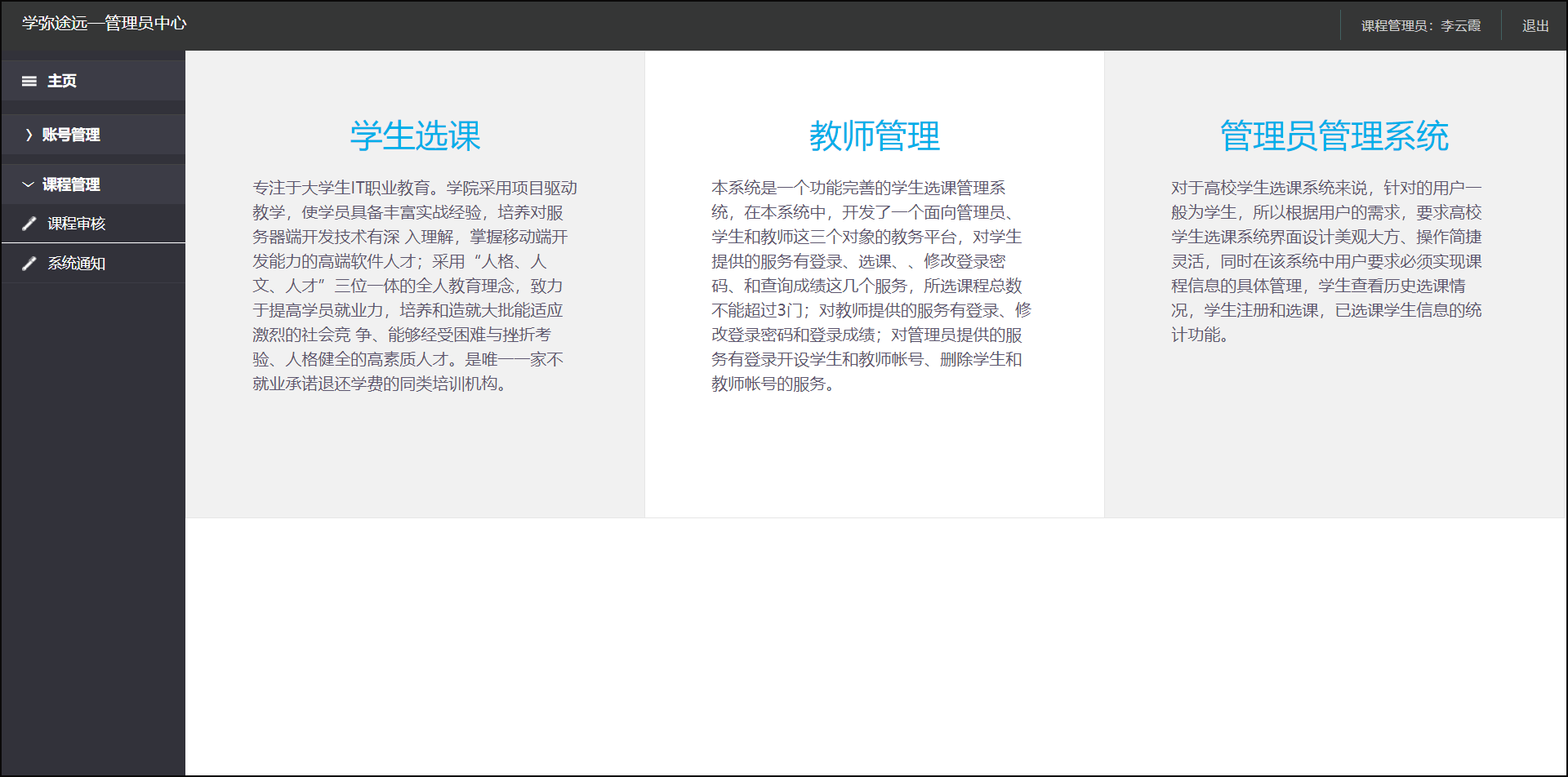Click the downward chevron on 课程管理
Screen dimensions: 1568x777
coord(27,184)
